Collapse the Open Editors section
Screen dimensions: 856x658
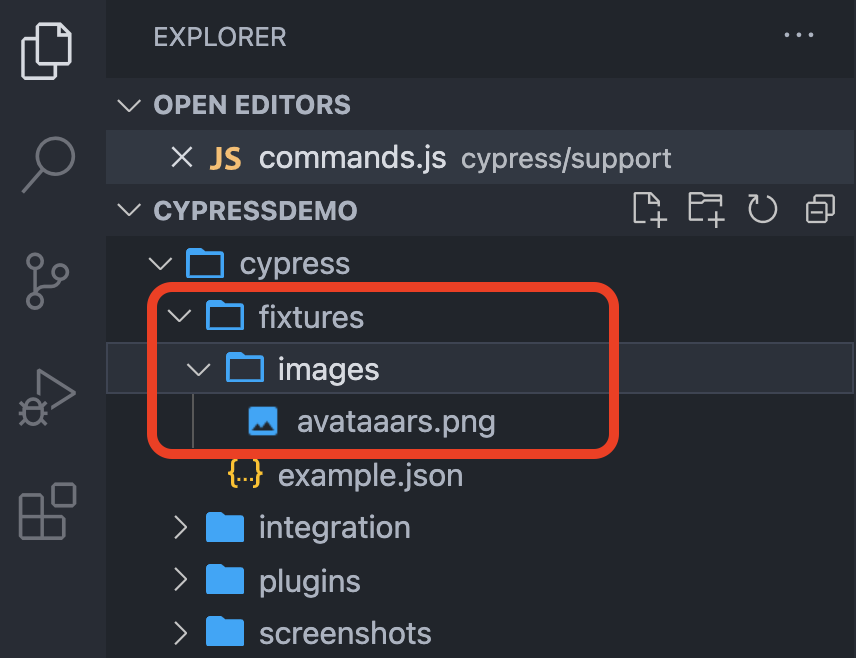(x=128, y=105)
